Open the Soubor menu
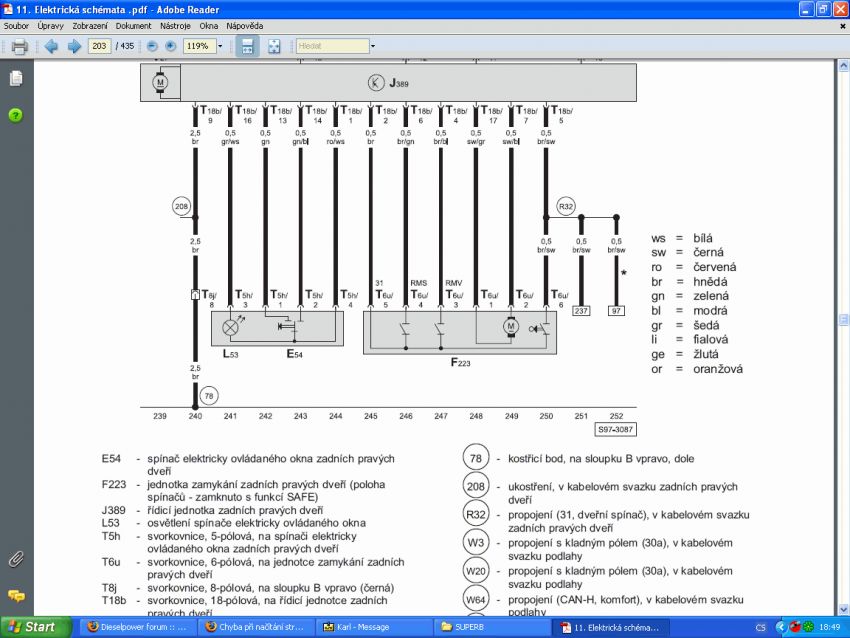The width and height of the screenshot is (850, 638). (16, 24)
